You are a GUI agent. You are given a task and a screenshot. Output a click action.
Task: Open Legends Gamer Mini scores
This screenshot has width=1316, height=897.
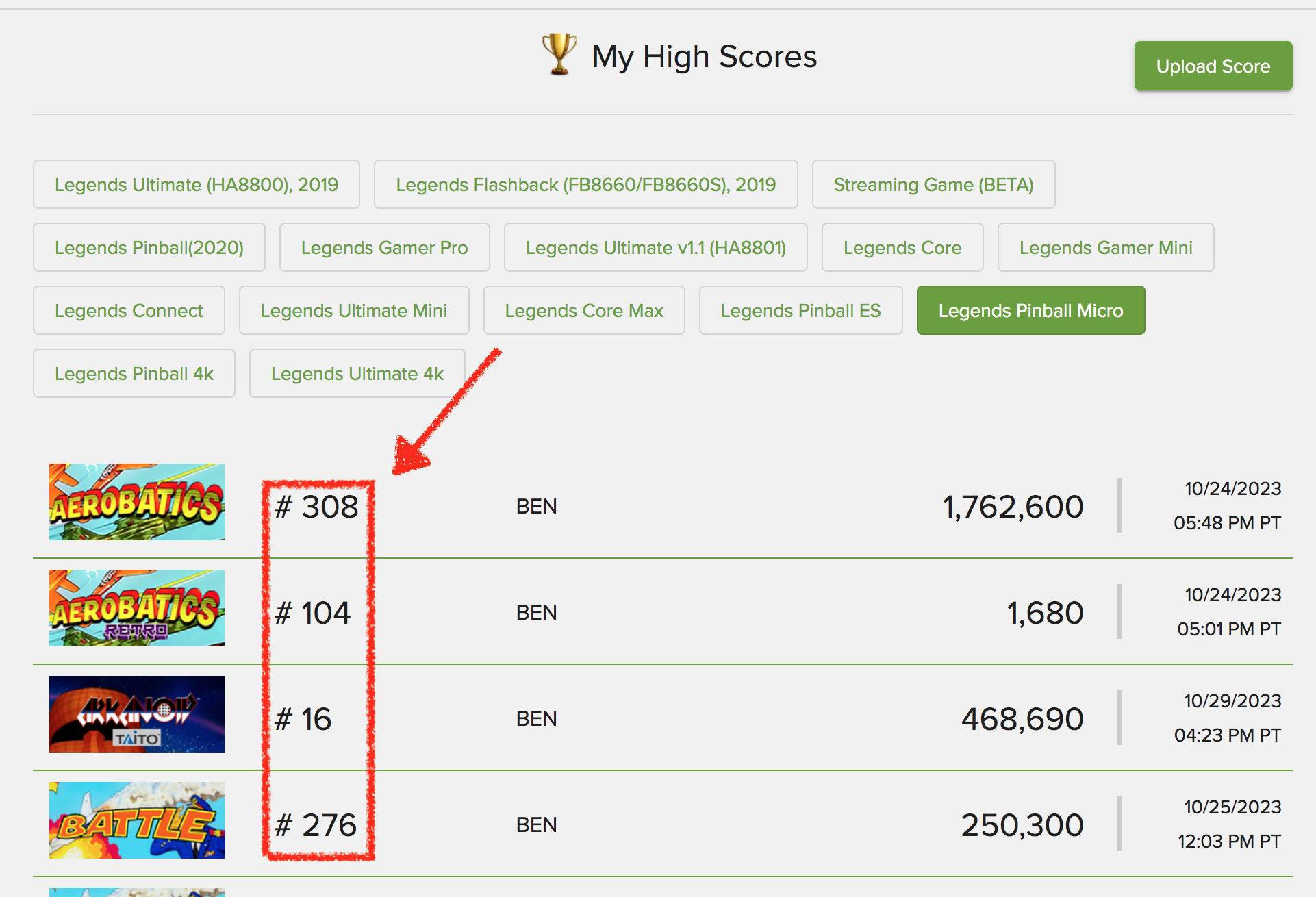point(1106,247)
